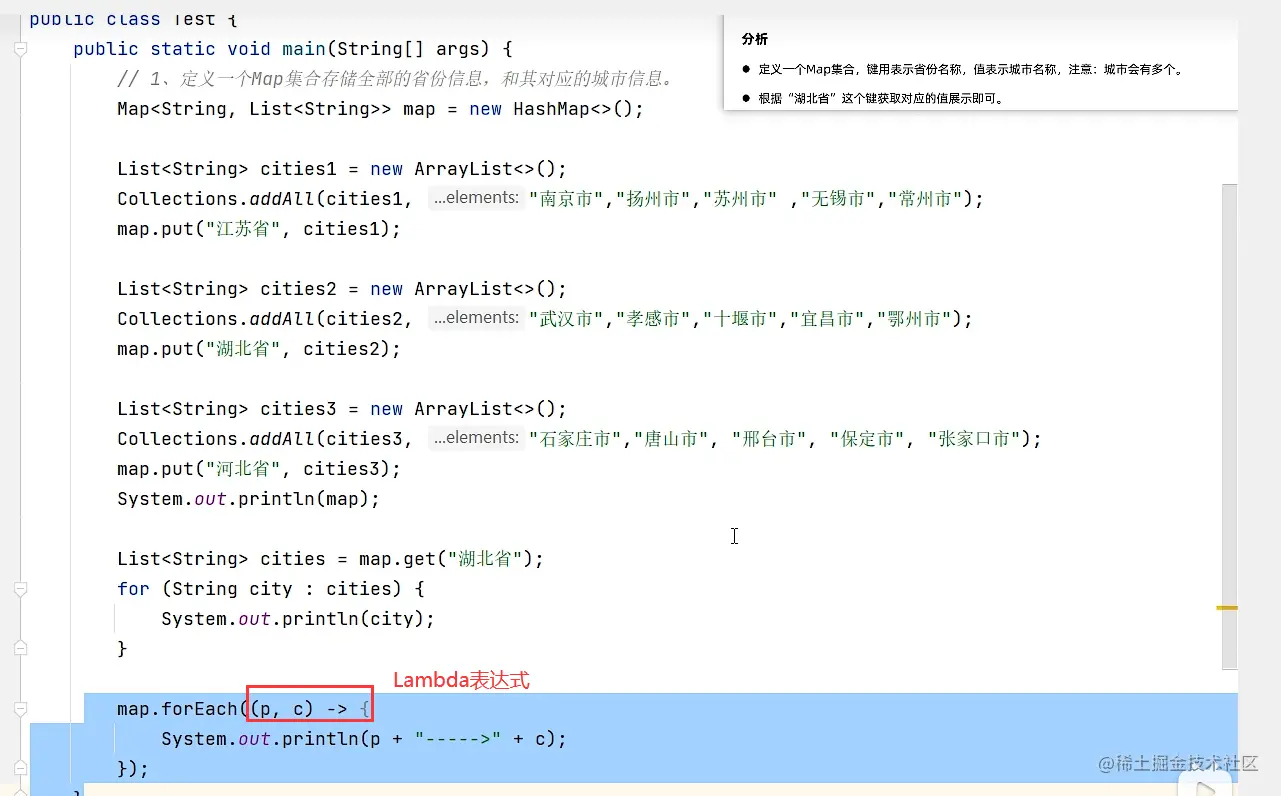Click the cities1 ArrayList declaration line
This screenshot has width=1281, height=796.
(x=342, y=168)
